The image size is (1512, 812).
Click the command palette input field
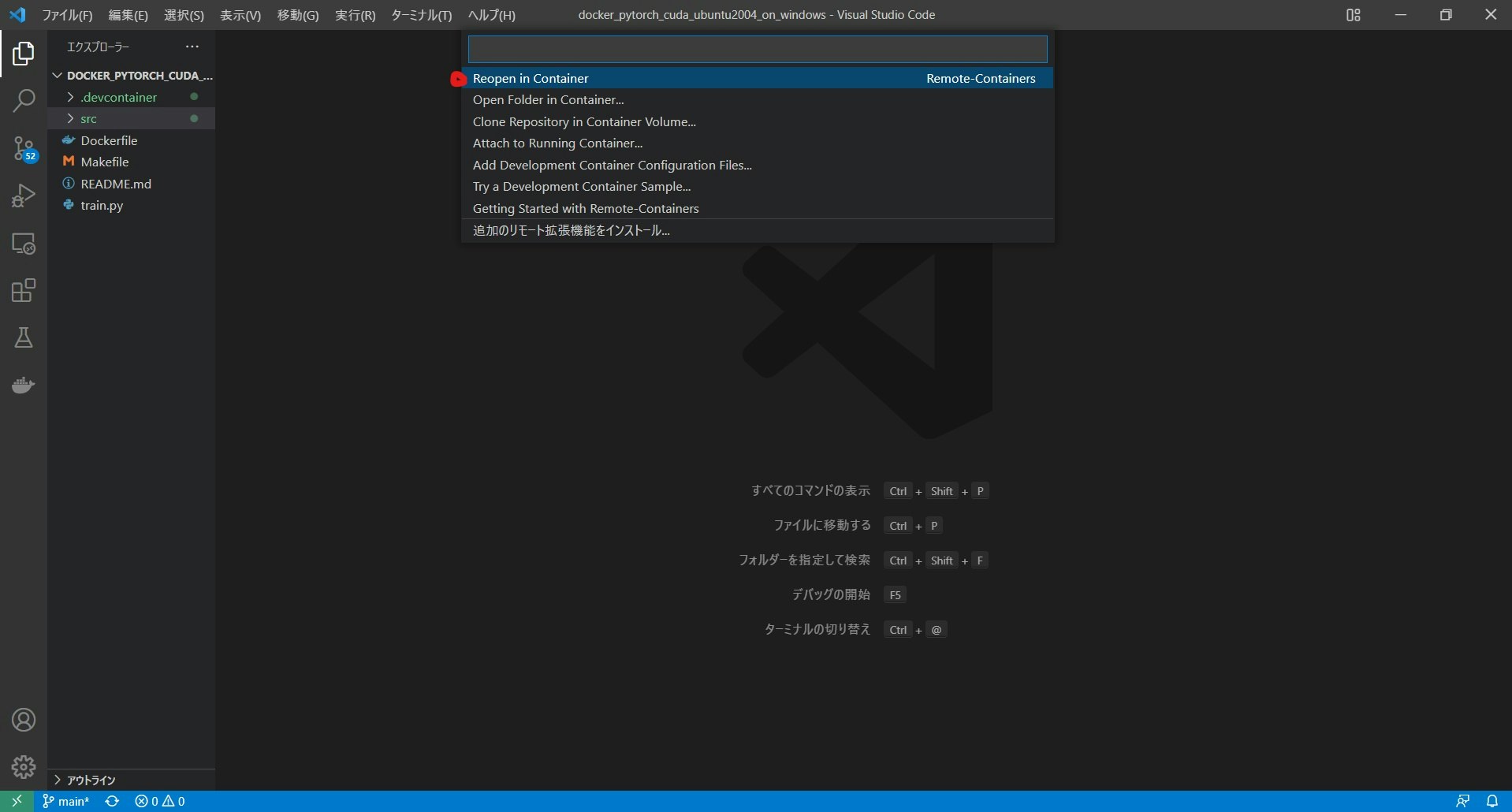pos(758,49)
